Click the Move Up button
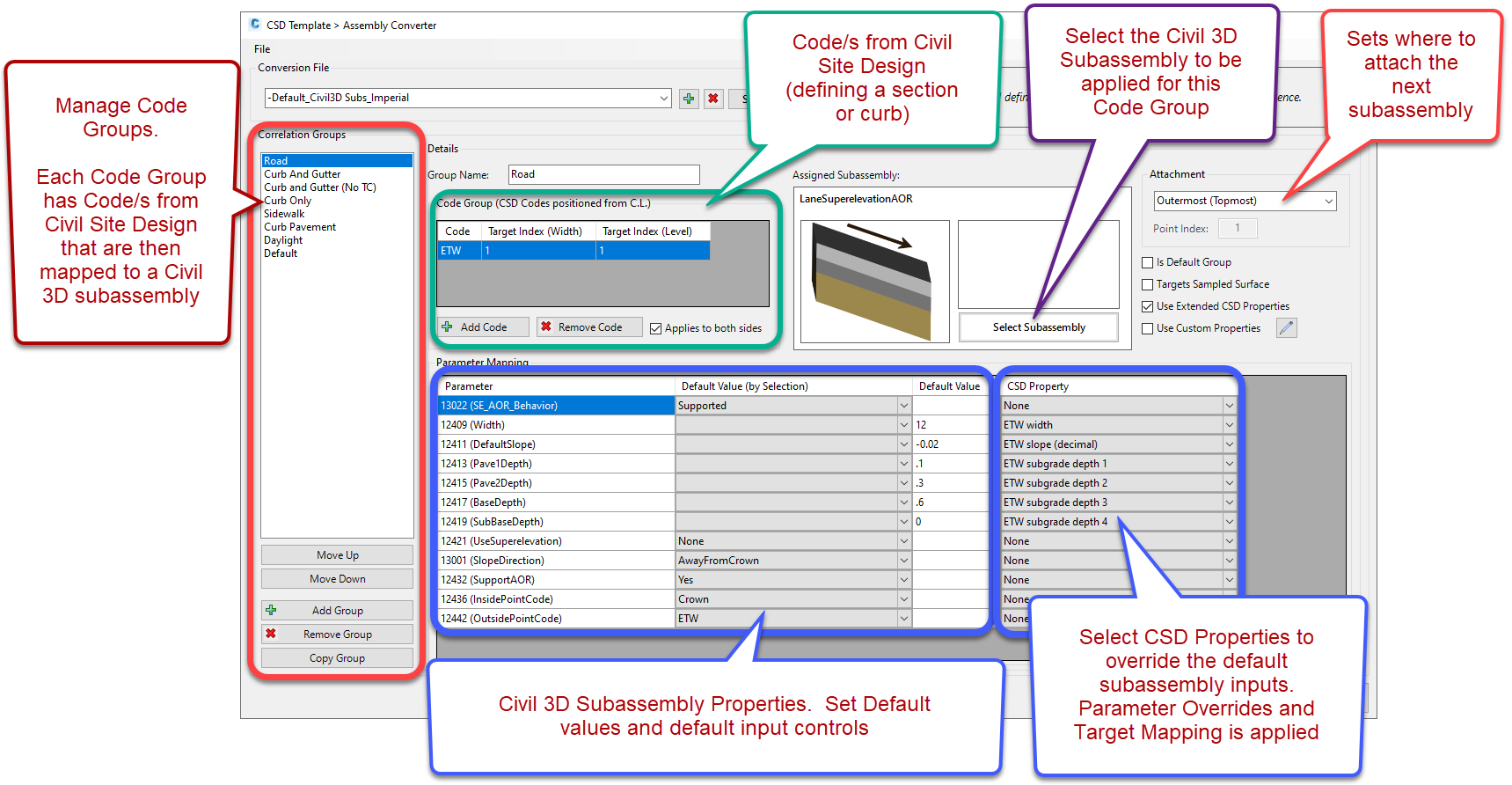 [x=337, y=555]
